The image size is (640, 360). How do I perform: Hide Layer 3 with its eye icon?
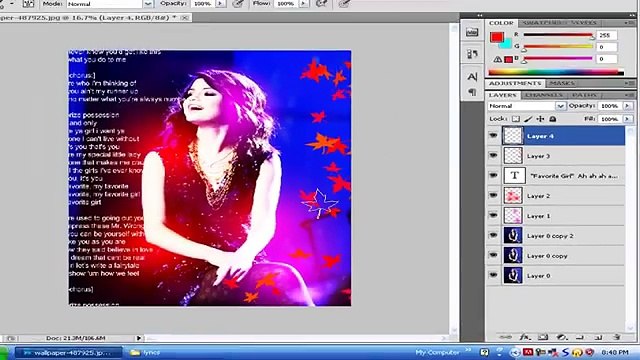click(493, 156)
